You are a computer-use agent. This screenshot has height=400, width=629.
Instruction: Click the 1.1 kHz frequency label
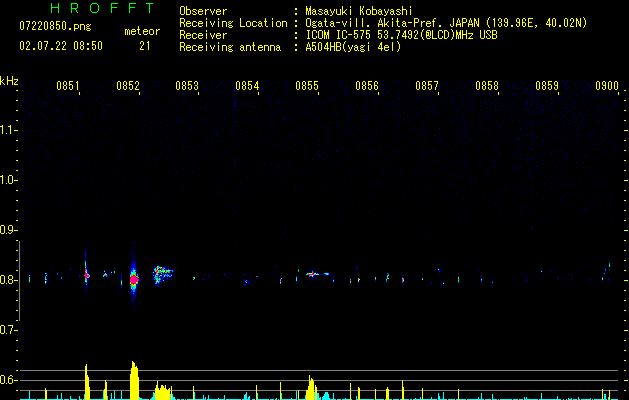(8, 130)
